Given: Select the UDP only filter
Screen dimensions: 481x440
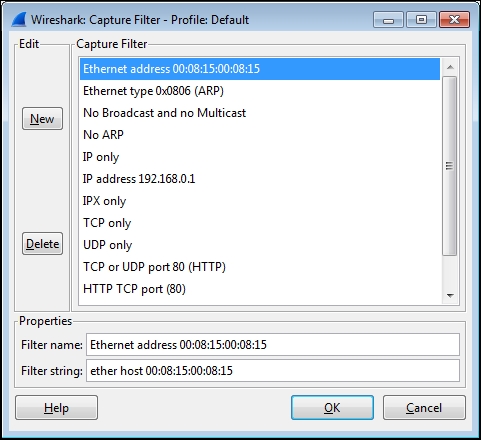Looking at the screenshot, I should (x=260, y=245).
